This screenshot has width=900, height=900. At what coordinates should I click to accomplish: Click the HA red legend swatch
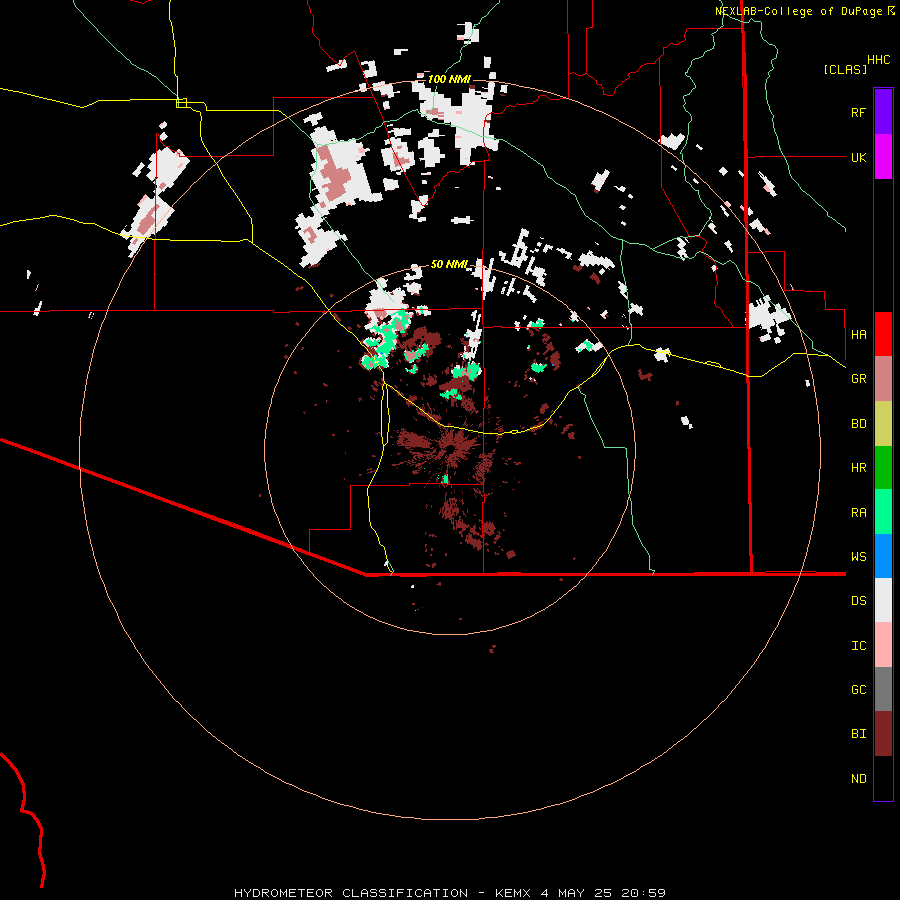[883, 334]
